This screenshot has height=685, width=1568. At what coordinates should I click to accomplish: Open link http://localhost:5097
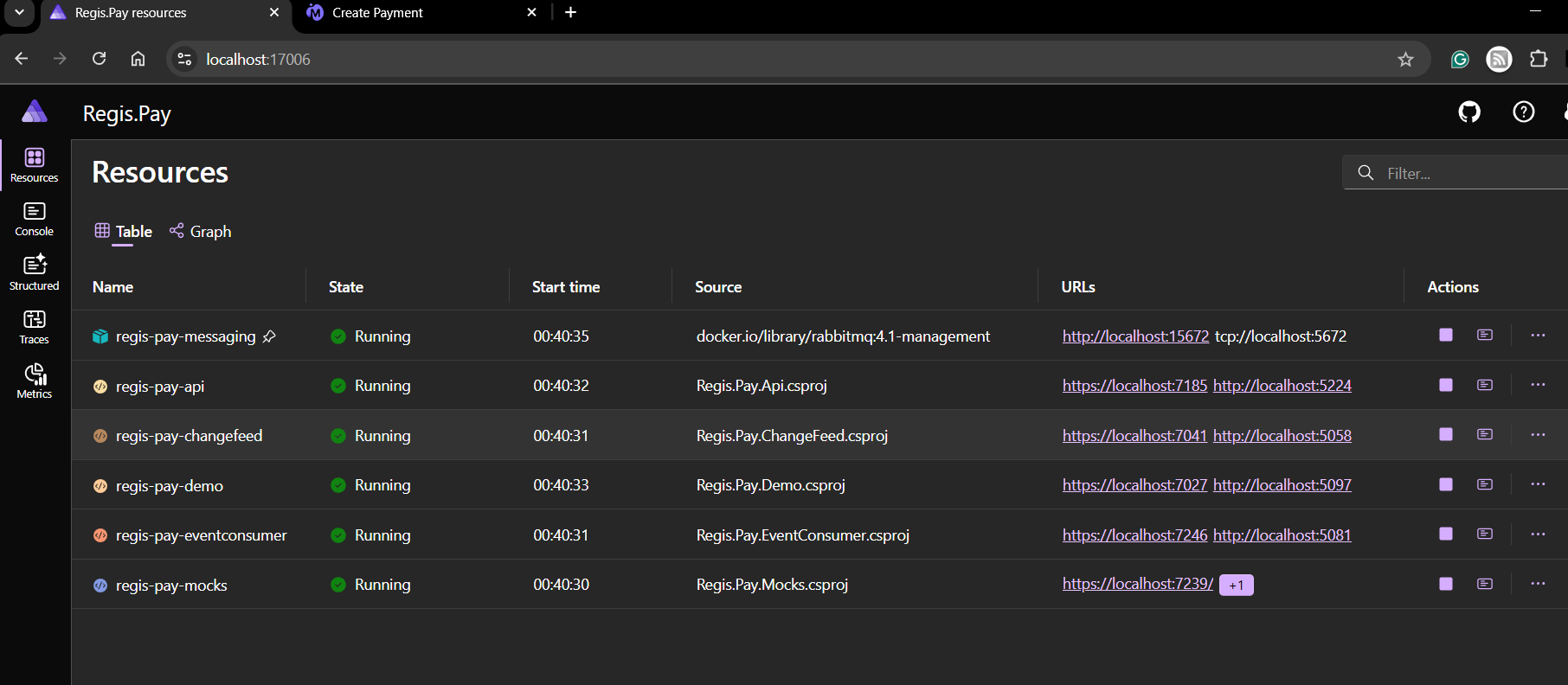coord(1282,485)
